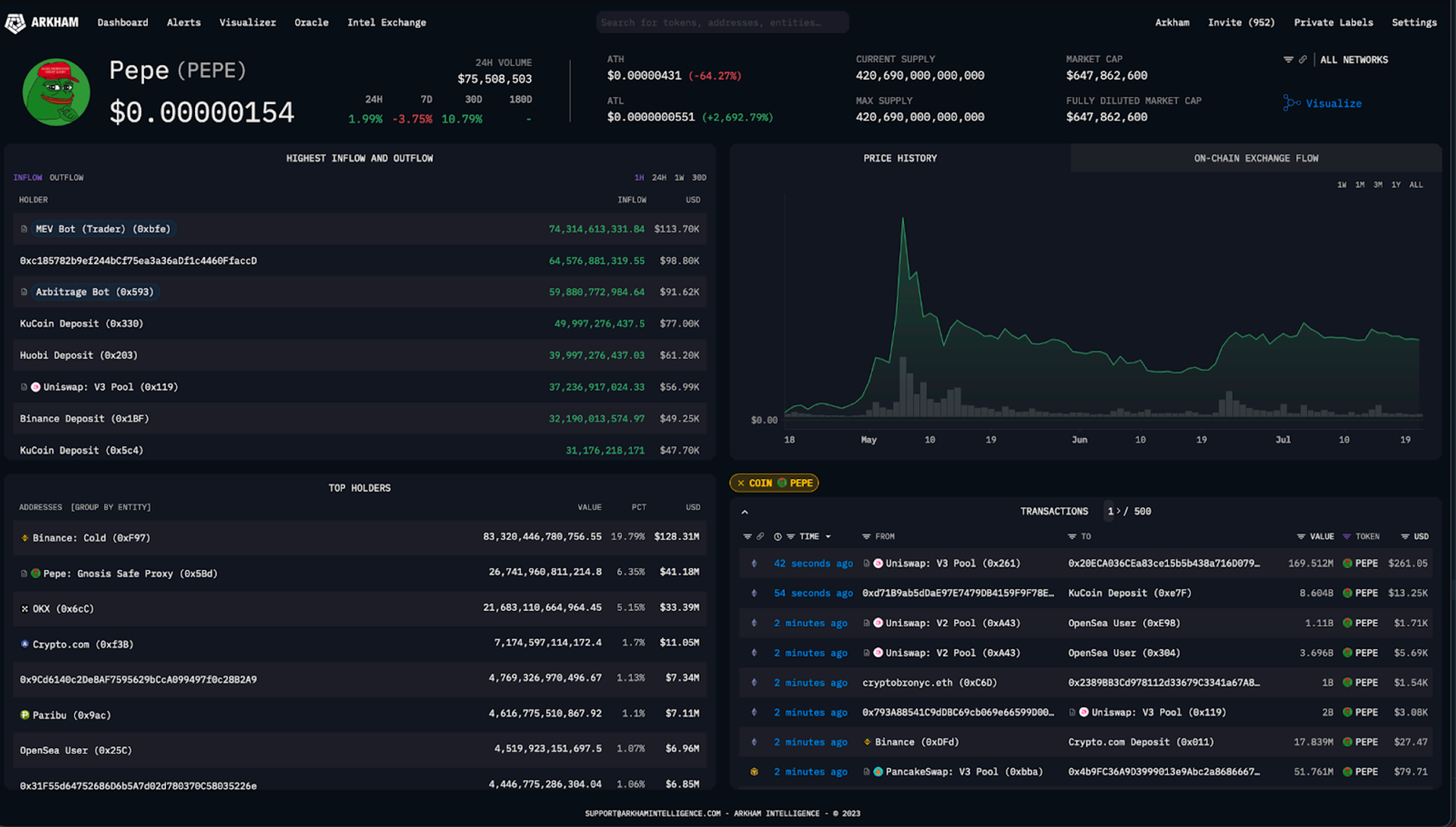Image resolution: width=1456 pixels, height=827 pixels.
Task: Click Uniswap logo in V3 Pool (0x261) transaction
Action: coord(878,564)
